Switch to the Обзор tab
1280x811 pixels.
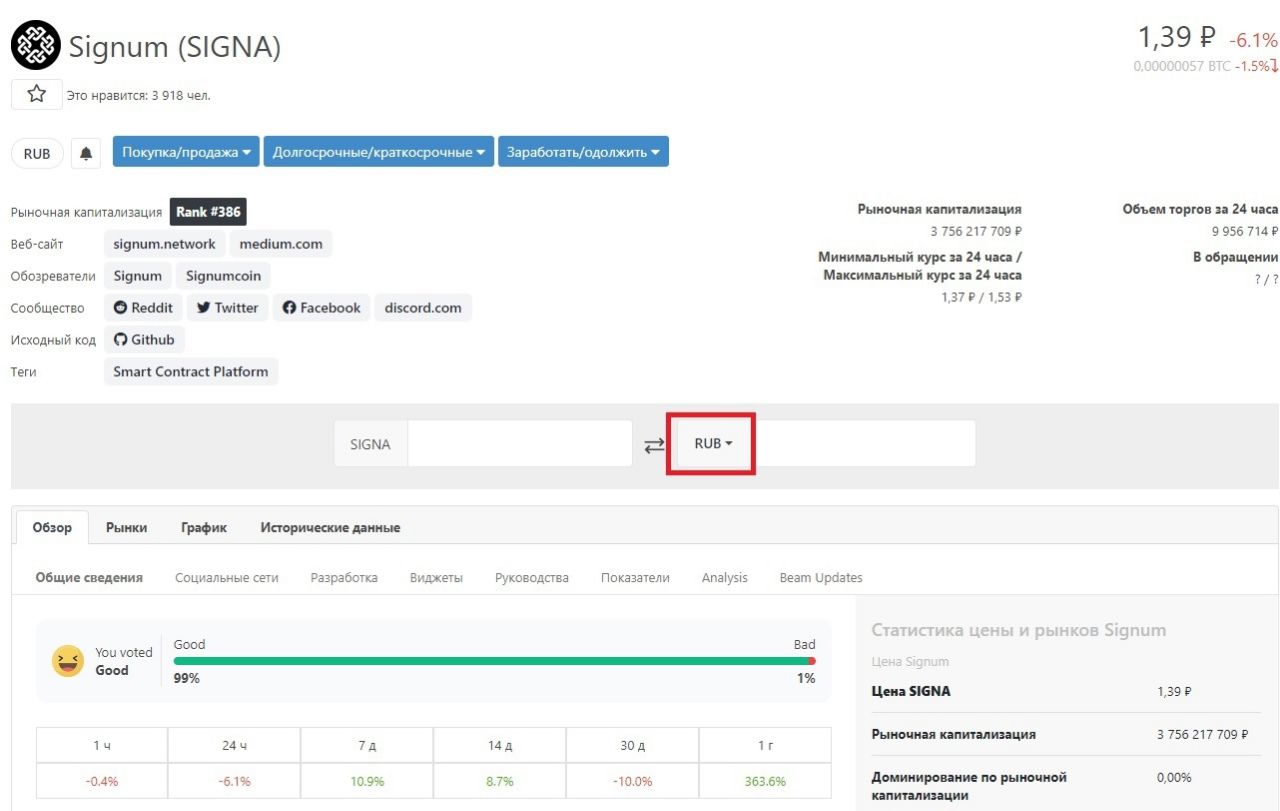[52, 527]
